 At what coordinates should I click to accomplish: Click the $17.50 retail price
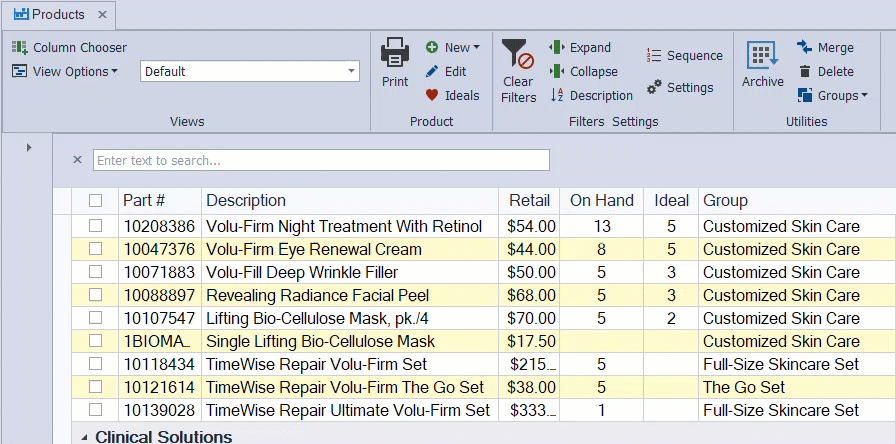pyautogui.click(x=531, y=342)
